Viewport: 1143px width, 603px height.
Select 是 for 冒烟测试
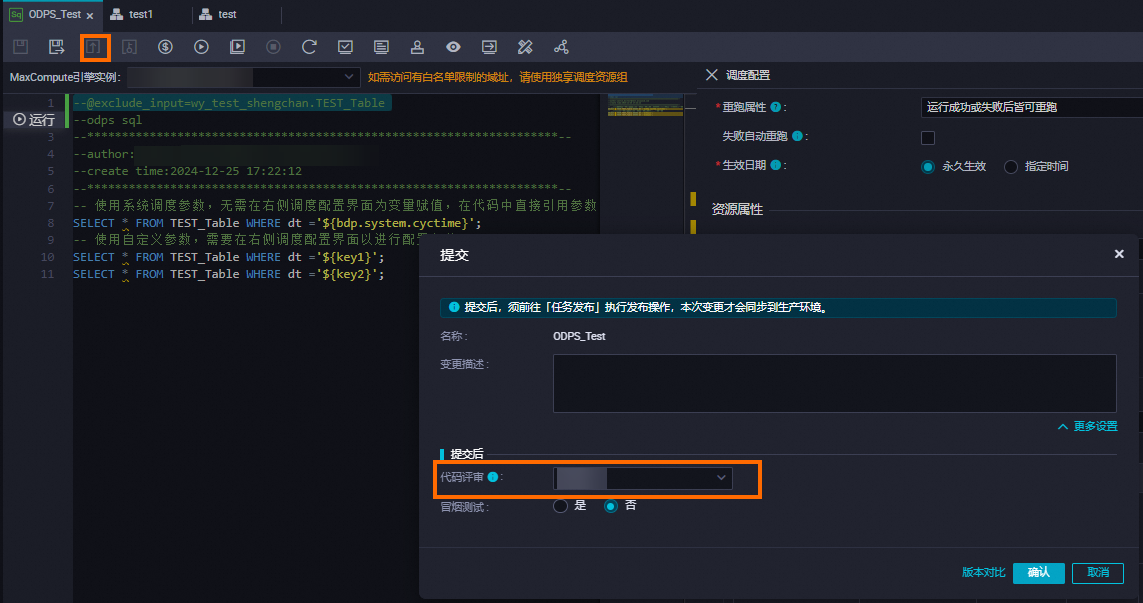click(560, 505)
